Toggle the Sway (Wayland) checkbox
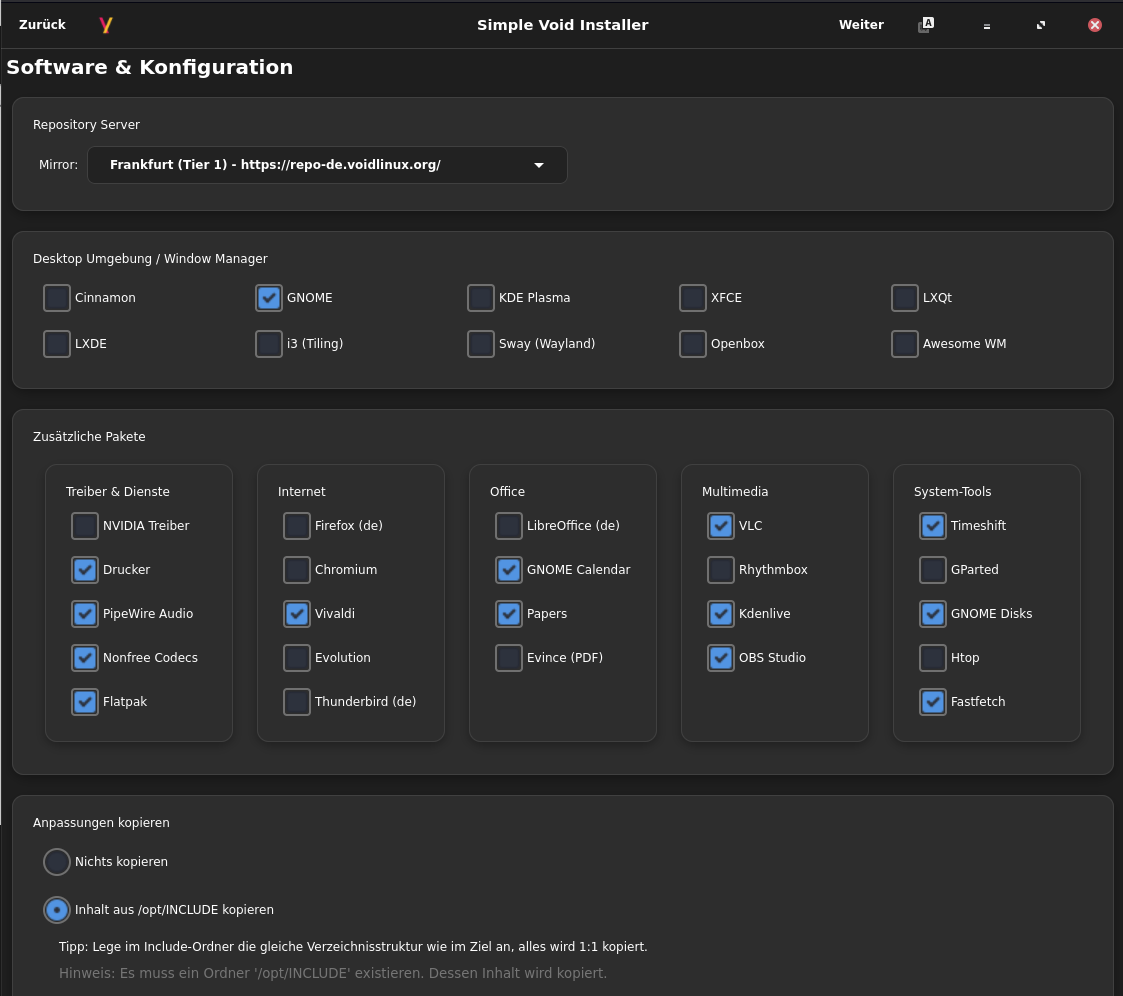Image resolution: width=1123 pixels, height=996 pixels. 481,344
